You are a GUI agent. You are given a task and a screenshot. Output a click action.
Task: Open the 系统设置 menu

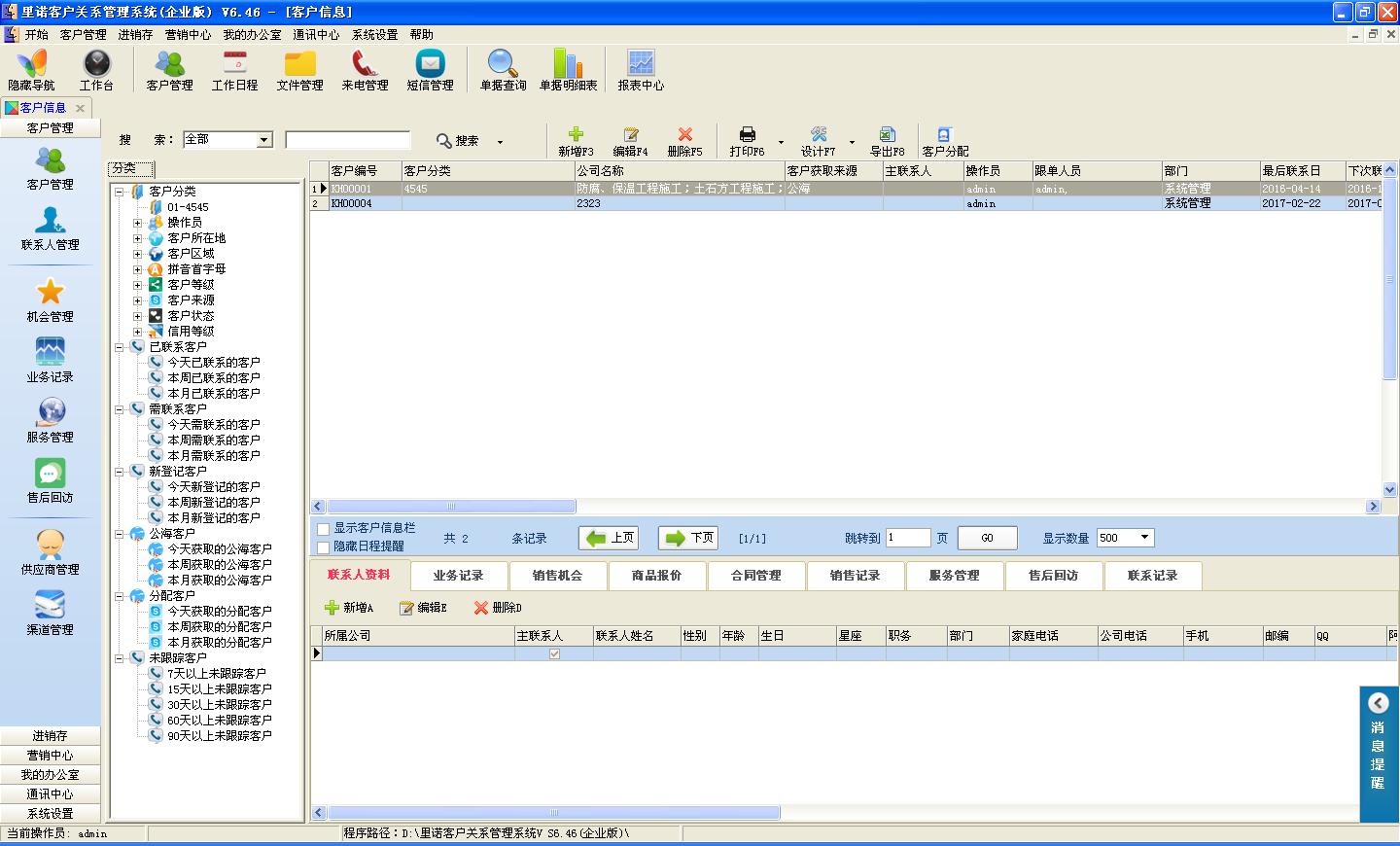tap(374, 35)
